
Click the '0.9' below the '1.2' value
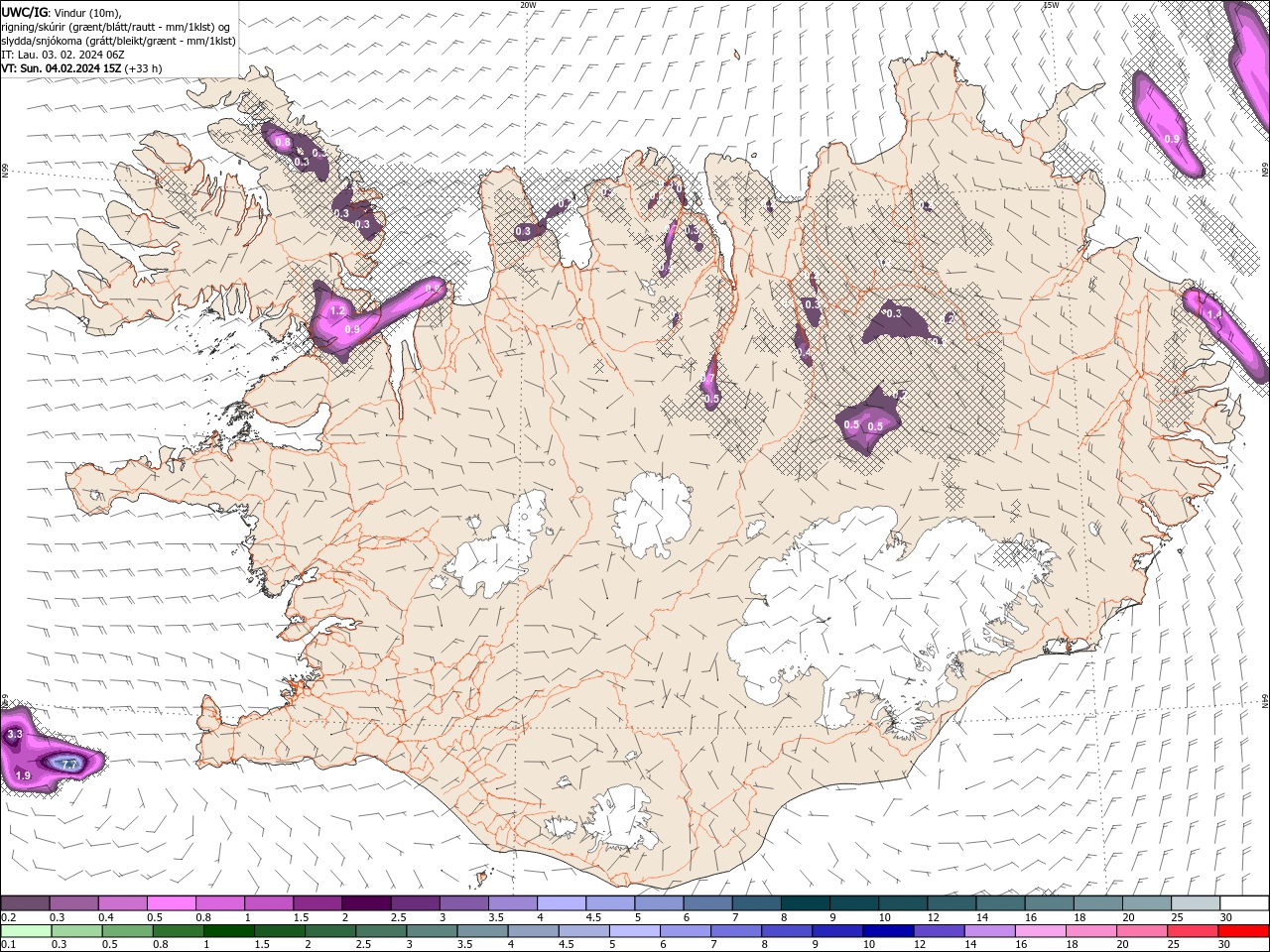[x=352, y=329]
